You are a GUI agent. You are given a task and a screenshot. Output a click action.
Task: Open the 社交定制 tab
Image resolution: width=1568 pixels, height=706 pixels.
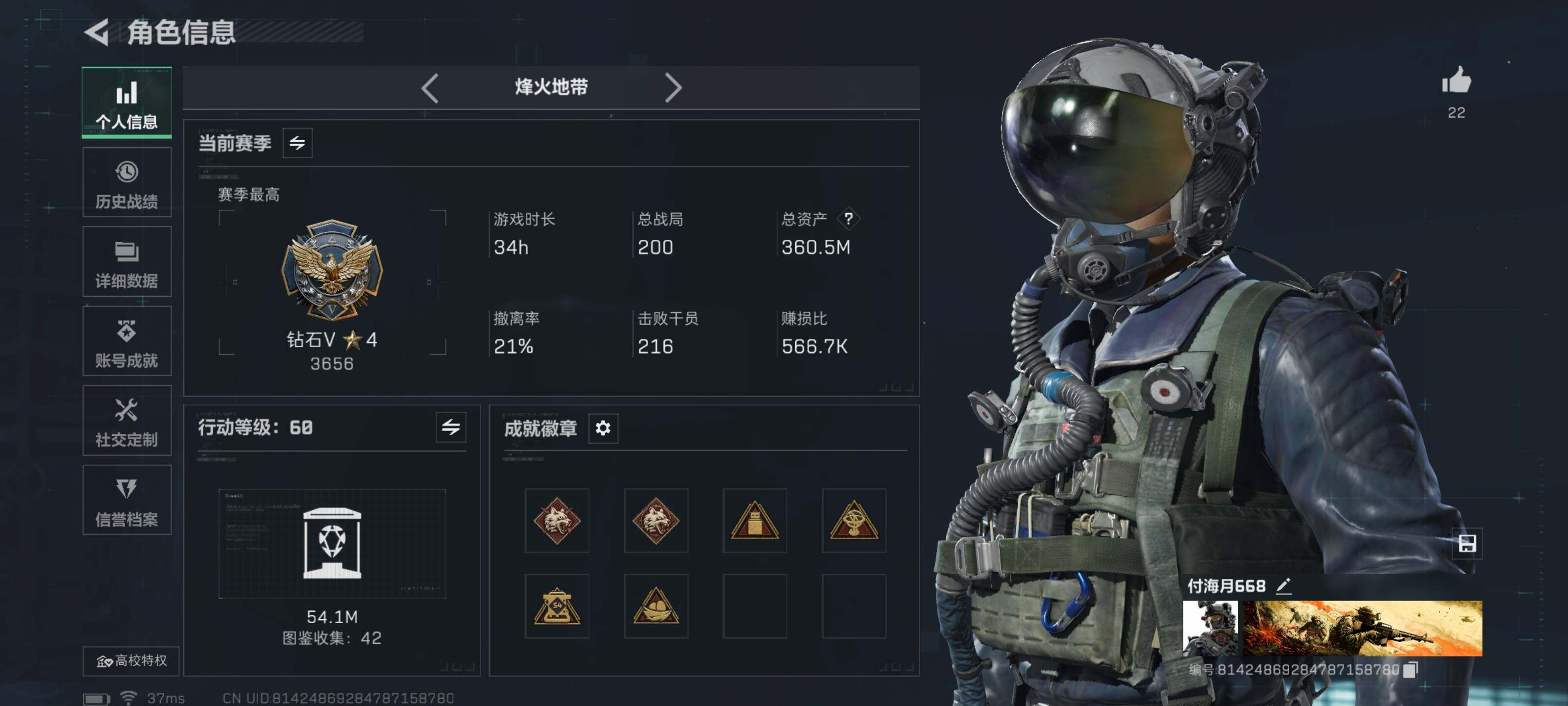click(x=126, y=420)
